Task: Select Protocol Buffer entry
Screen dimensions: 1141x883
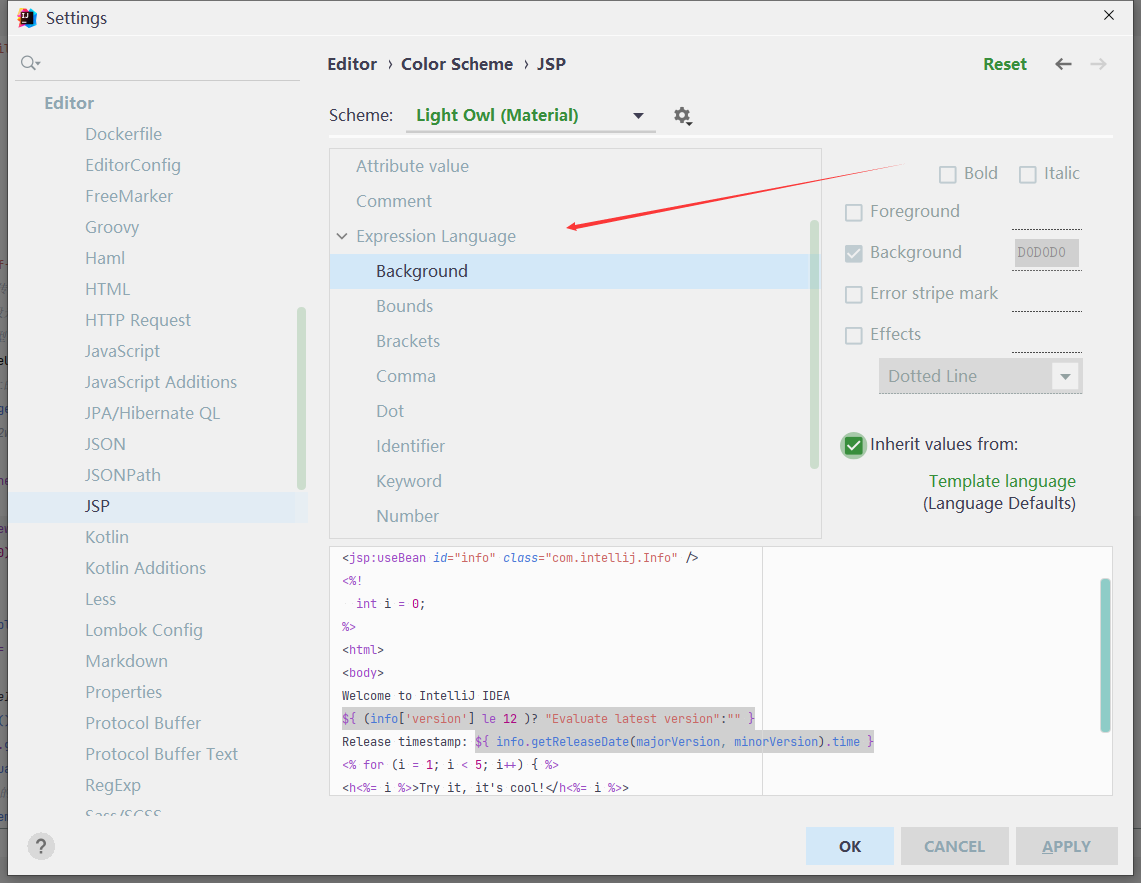Action: tap(143, 723)
